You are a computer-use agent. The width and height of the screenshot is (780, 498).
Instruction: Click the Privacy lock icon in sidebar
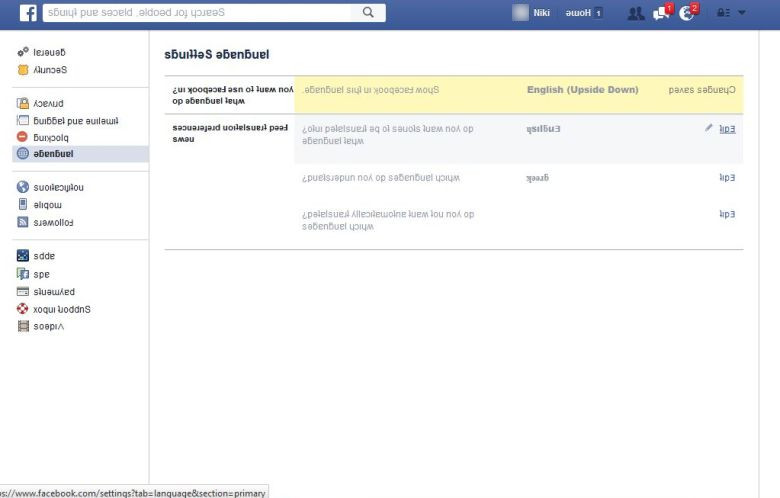point(23,103)
